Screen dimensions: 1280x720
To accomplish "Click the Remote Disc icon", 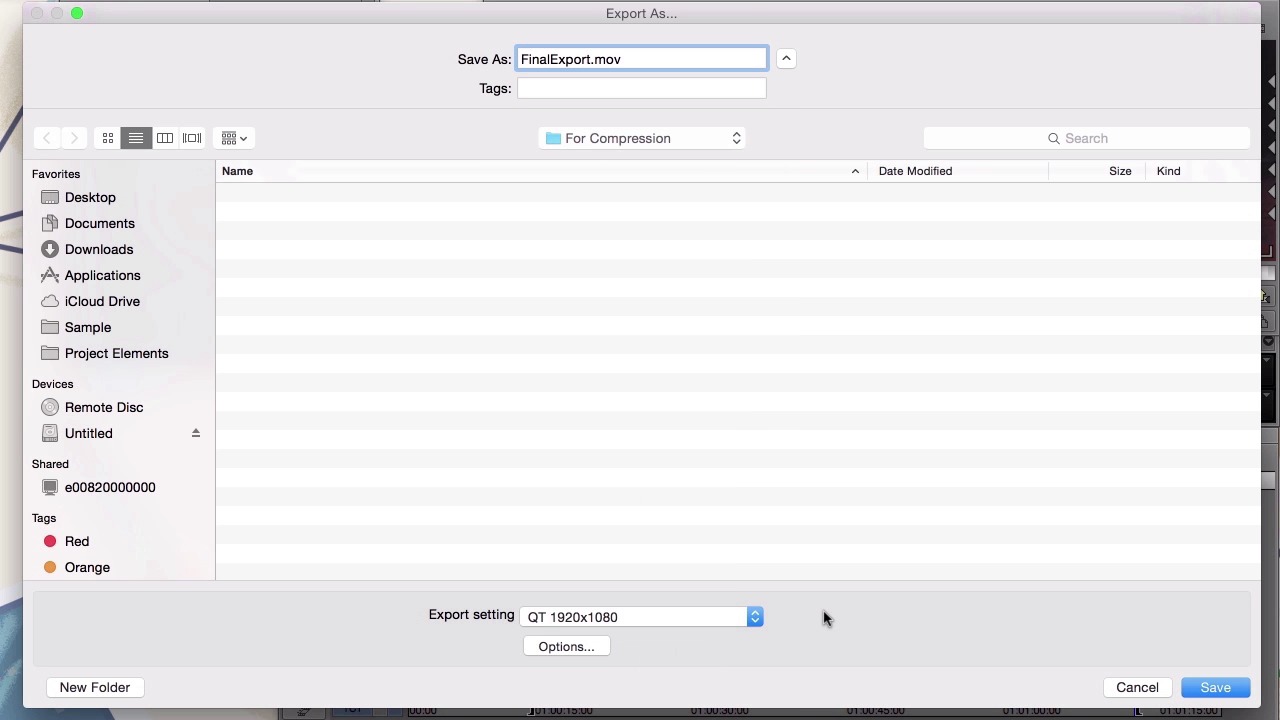I will [50, 407].
